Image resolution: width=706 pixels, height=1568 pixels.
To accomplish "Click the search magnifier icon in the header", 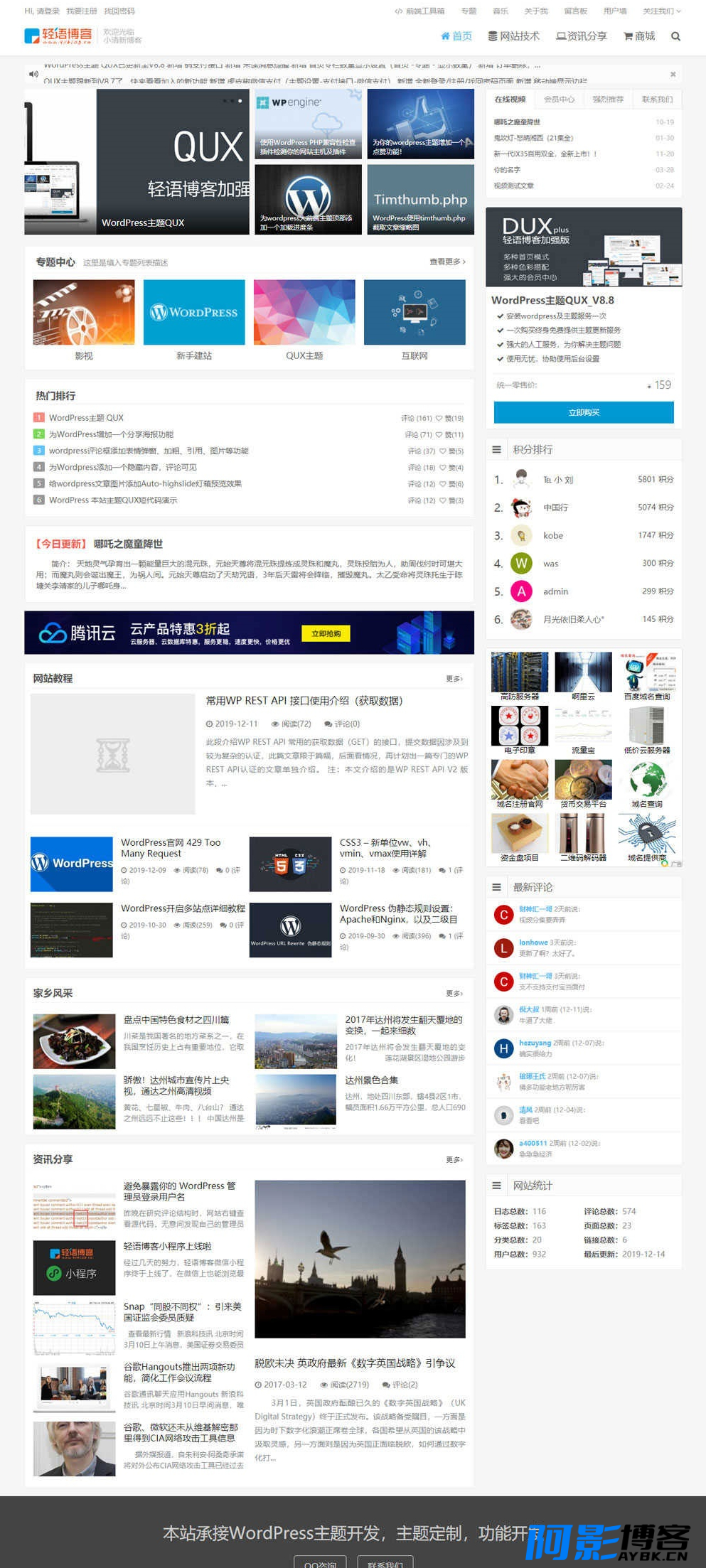I will (x=675, y=36).
